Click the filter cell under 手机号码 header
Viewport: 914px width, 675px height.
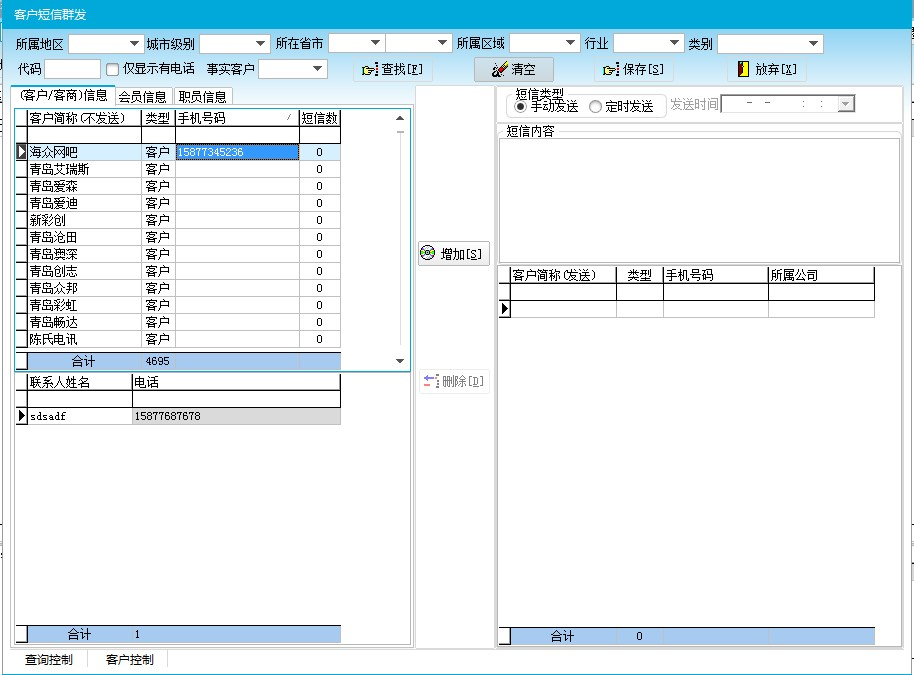click(237, 135)
